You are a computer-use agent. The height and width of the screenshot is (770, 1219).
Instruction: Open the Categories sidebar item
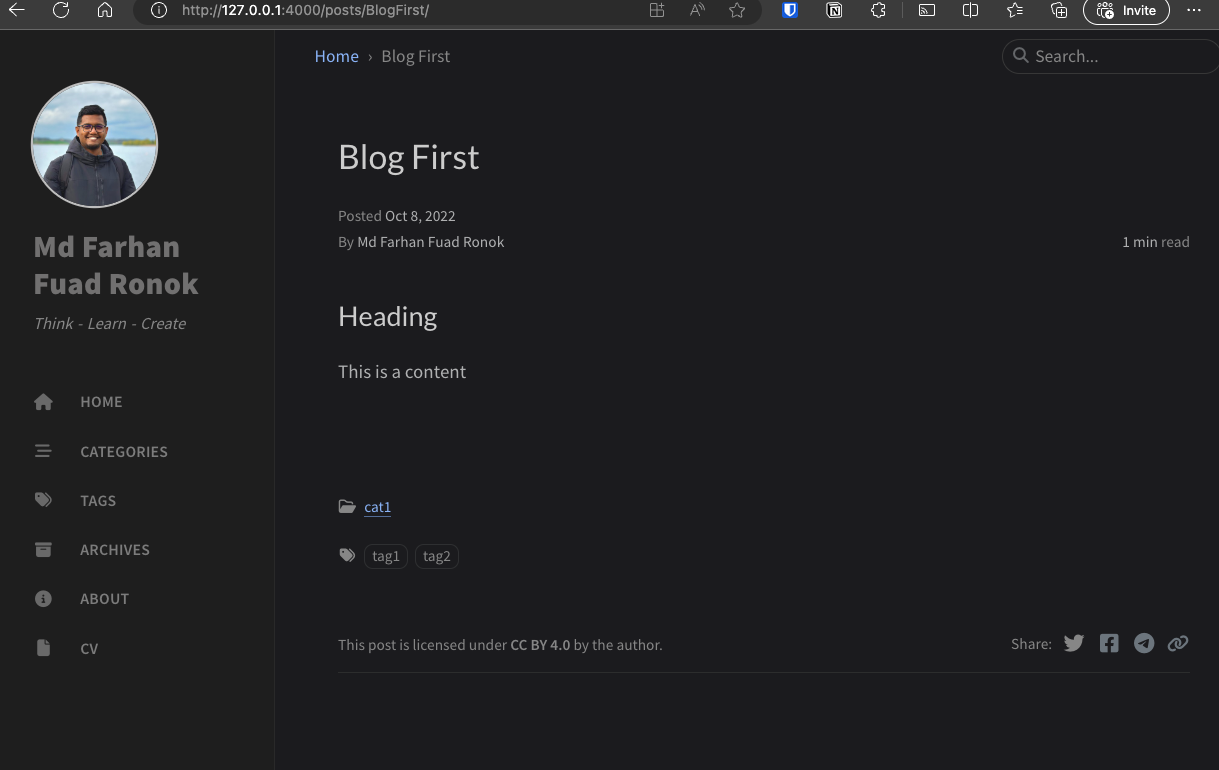point(123,452)
